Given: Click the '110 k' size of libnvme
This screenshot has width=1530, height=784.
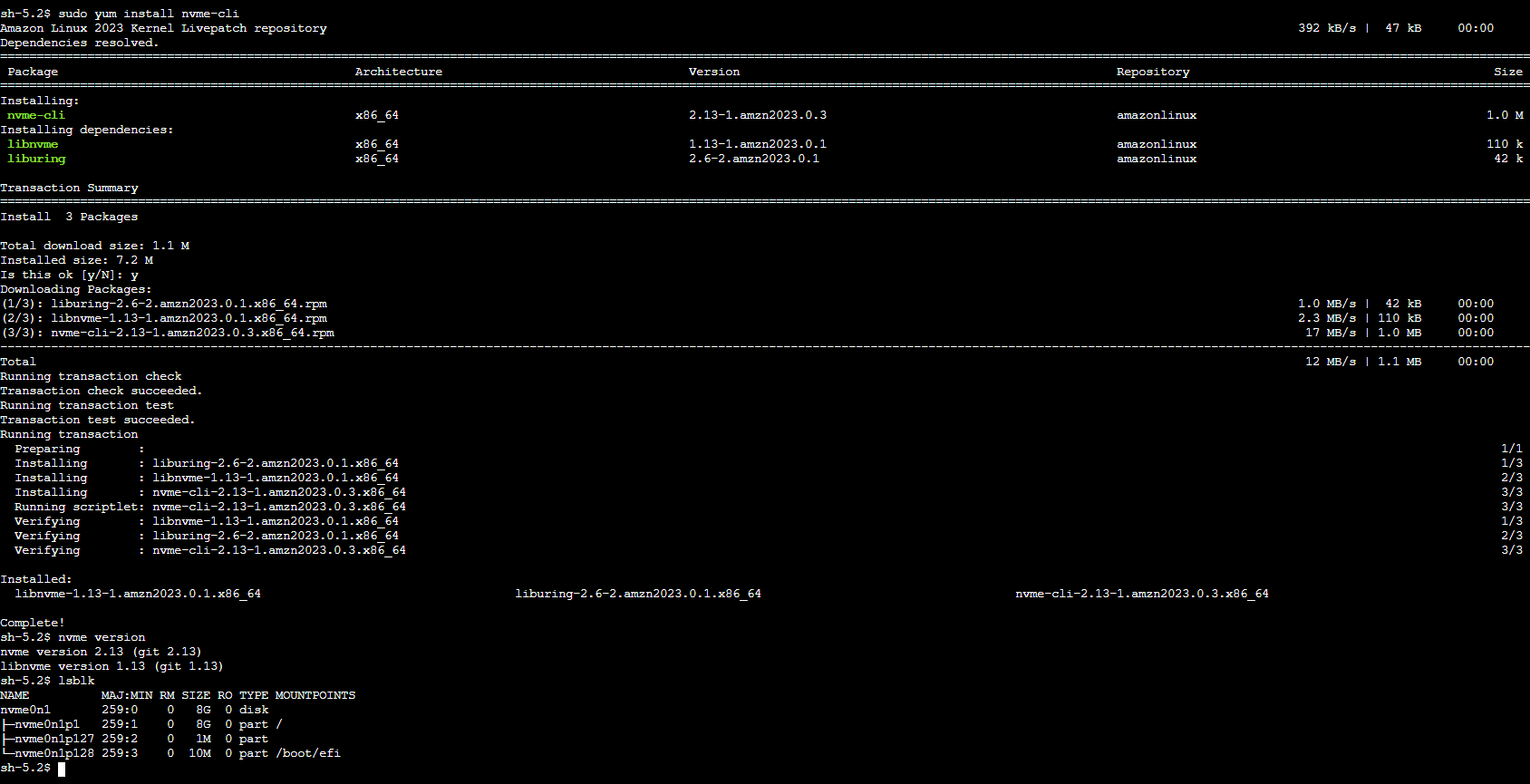Looking at the screenshot, I should tap(1505, 144).
